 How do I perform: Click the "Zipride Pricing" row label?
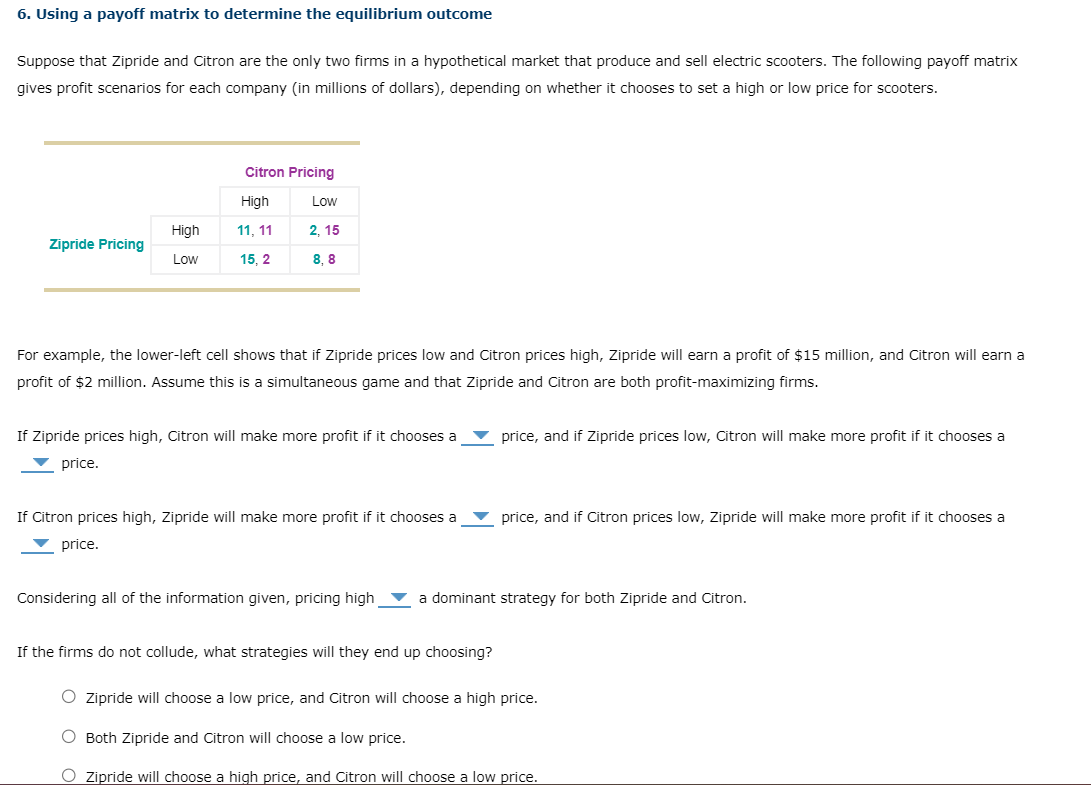[x=95, y=244]
